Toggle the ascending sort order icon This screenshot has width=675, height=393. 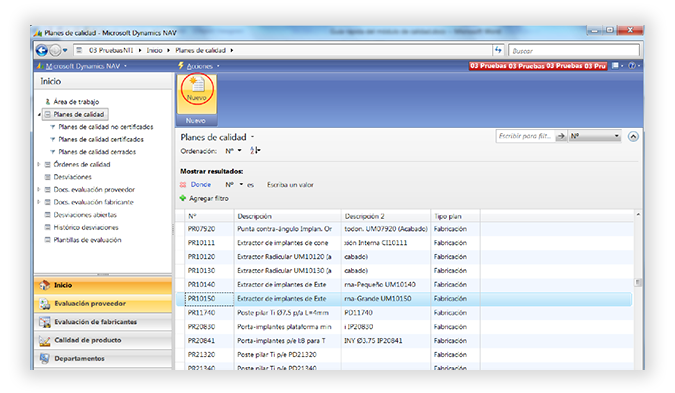[x=254, y=150]
